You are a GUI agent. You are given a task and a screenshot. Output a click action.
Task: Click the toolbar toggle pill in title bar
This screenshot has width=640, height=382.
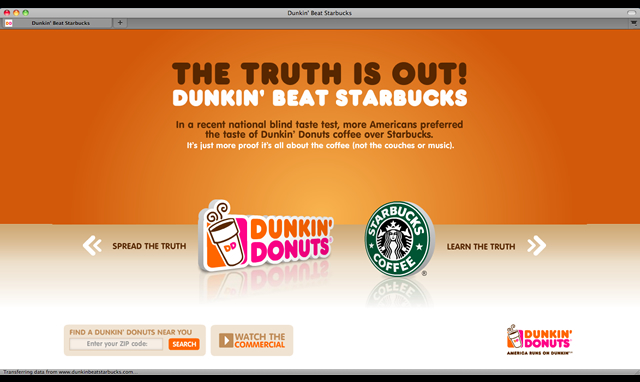(x=631, y=13)
